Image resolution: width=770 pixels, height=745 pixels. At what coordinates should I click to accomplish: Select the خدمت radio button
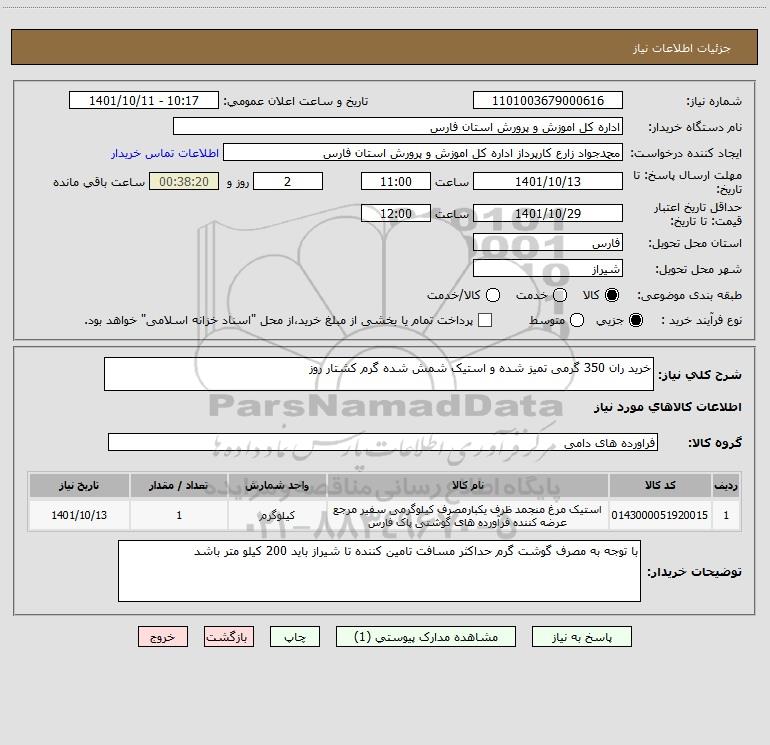coord(560,295)
